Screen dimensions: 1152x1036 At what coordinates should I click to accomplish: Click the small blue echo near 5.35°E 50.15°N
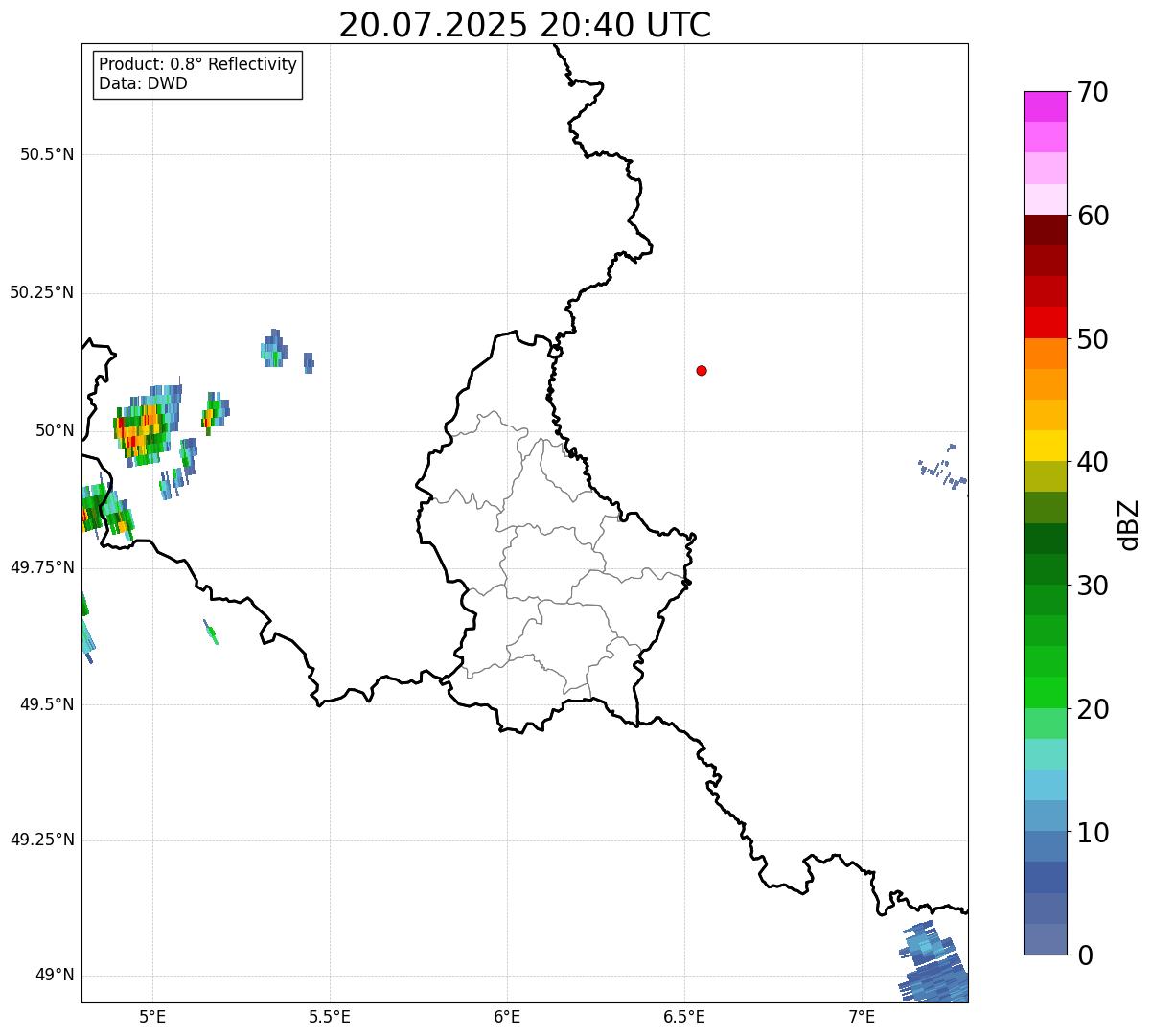pyautogui.click(x=273, y=348)
